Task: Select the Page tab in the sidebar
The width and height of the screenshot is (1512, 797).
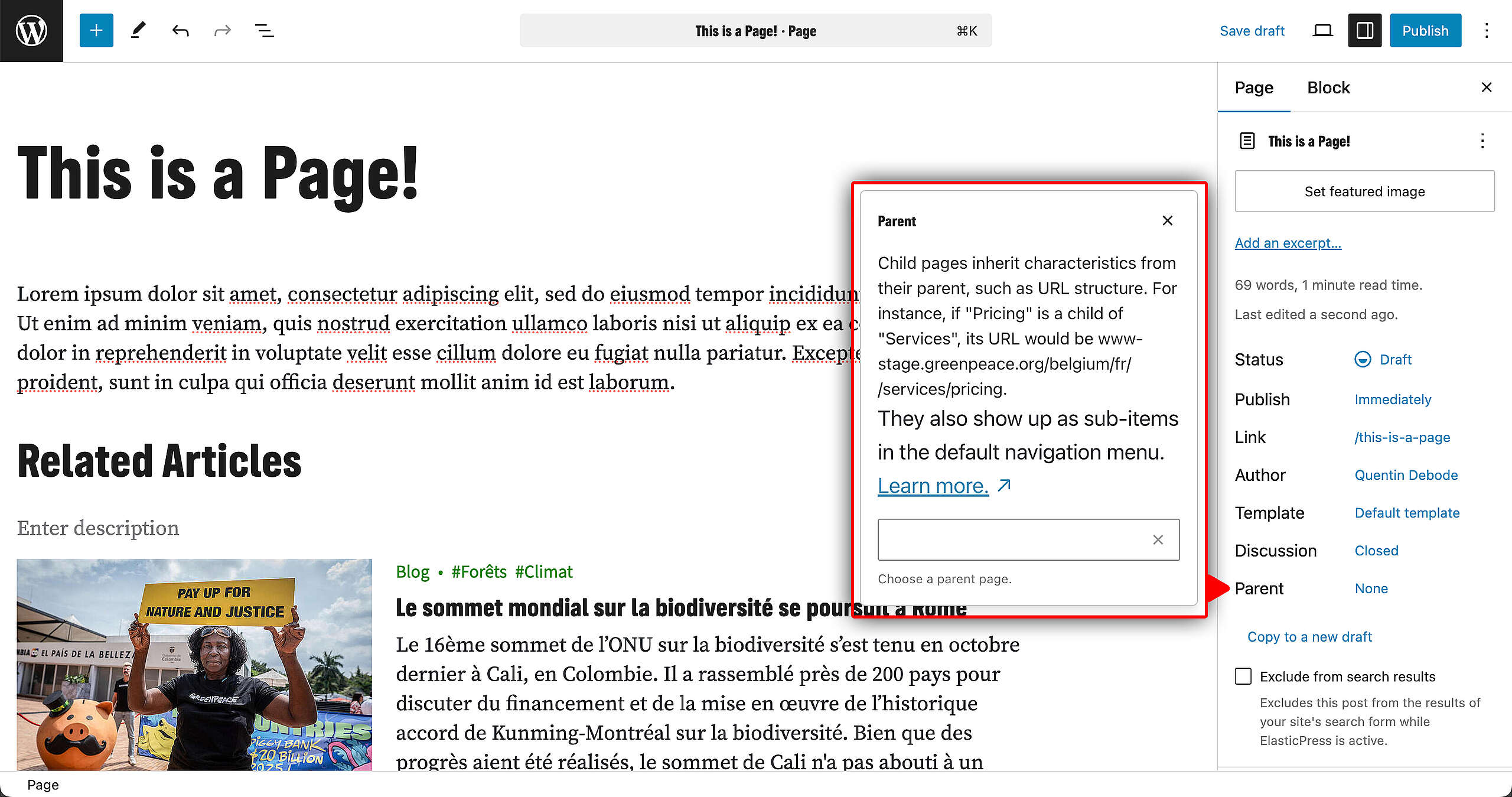Action: (1254, 87)
